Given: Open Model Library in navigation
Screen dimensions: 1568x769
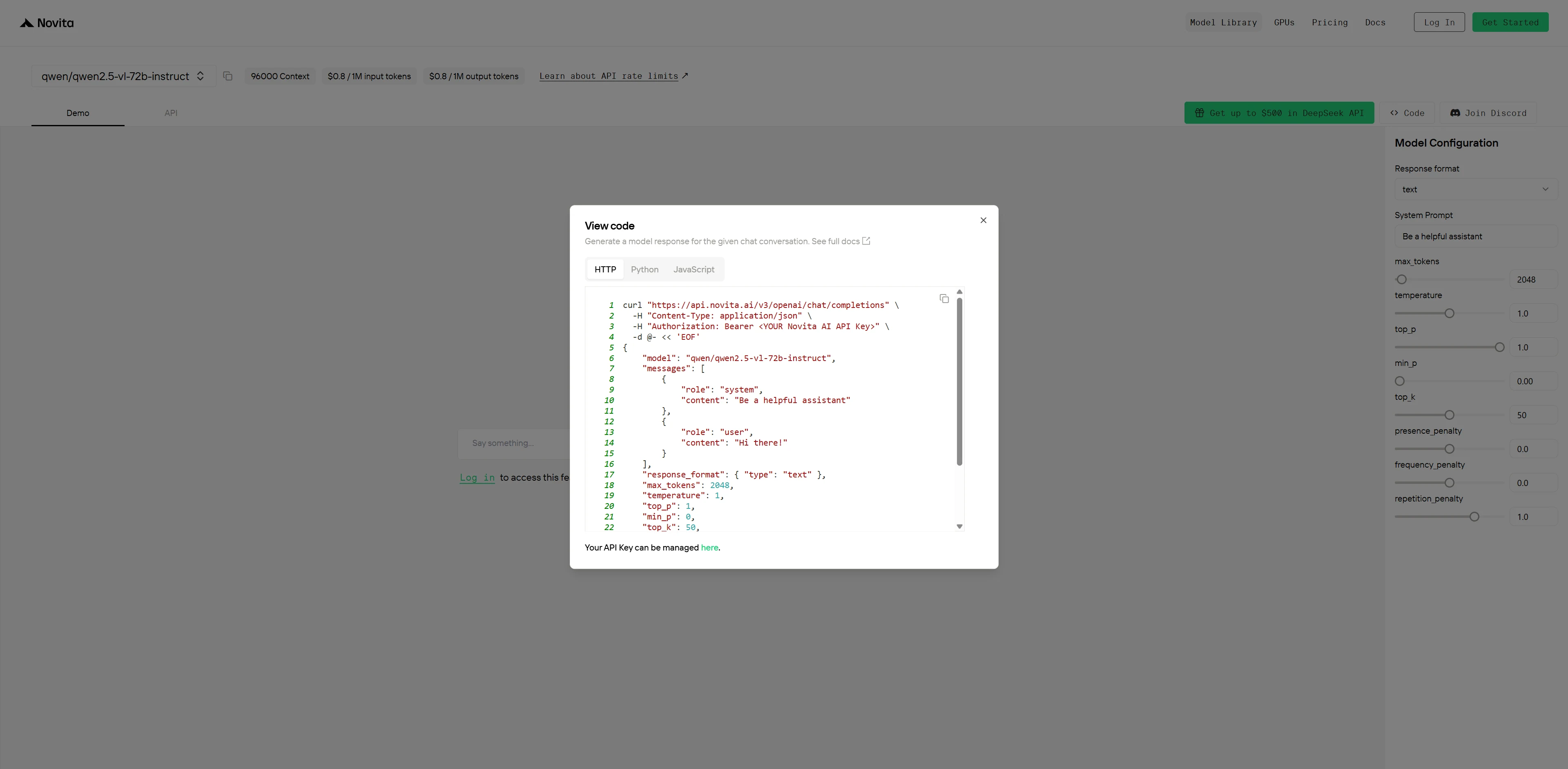Looking at the screenshot, I should point(1223,22).
